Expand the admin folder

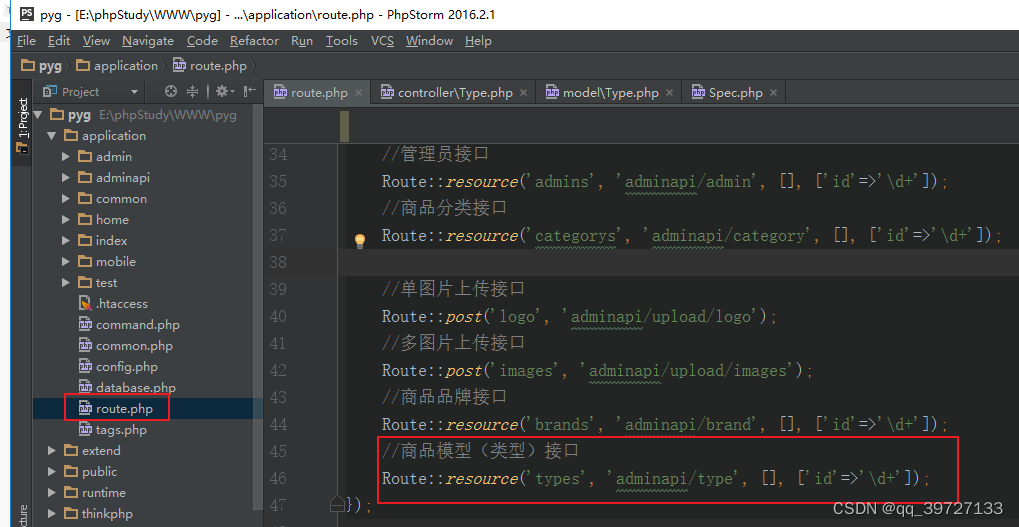coord(66,157)
